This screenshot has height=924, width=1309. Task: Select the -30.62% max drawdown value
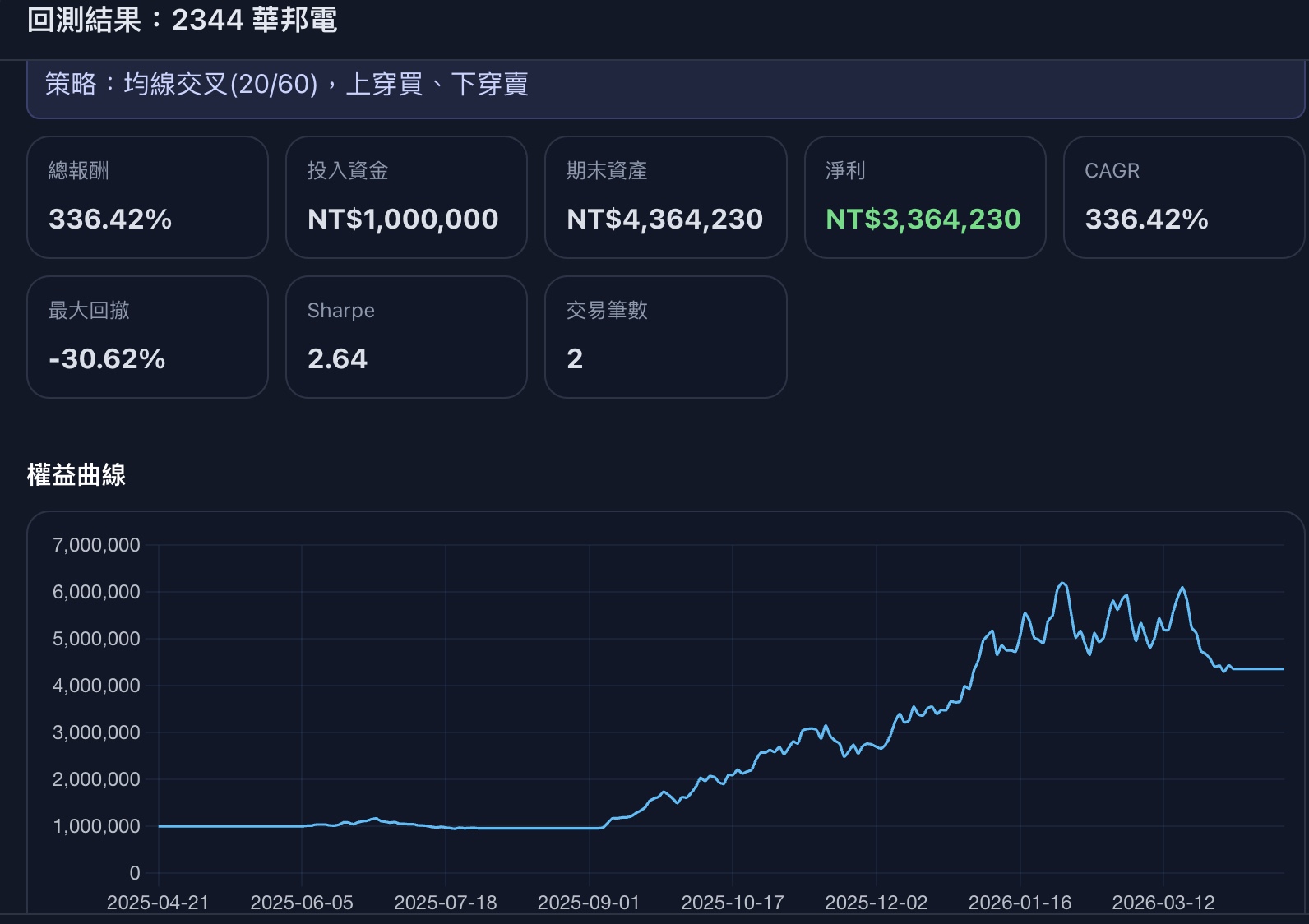107,358
